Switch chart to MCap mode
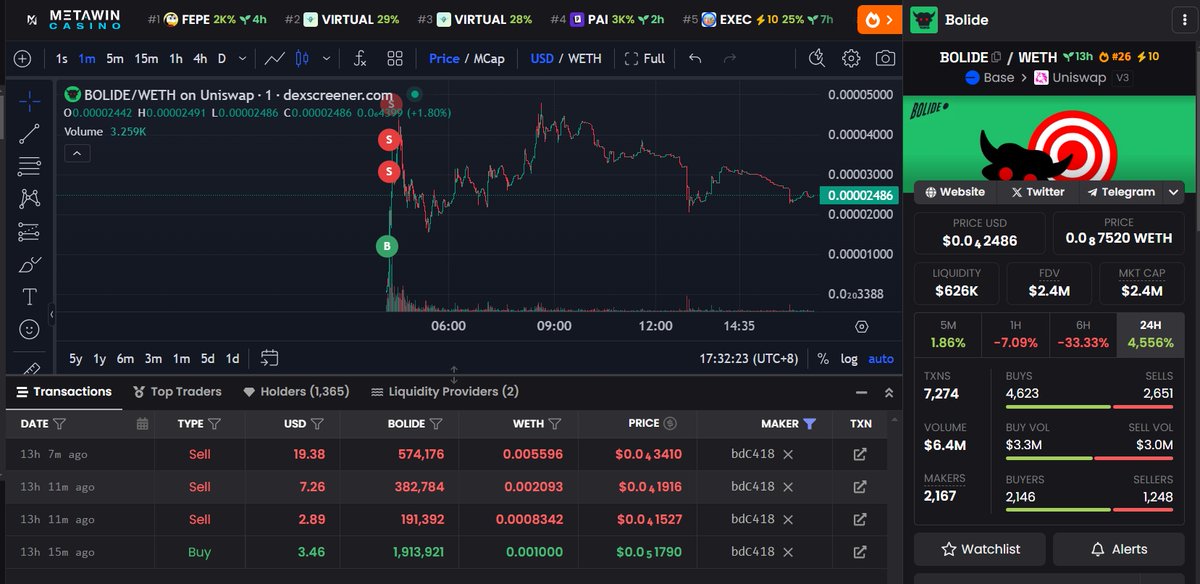Screen dimensions: 1200x584 [x=489, y=58]
